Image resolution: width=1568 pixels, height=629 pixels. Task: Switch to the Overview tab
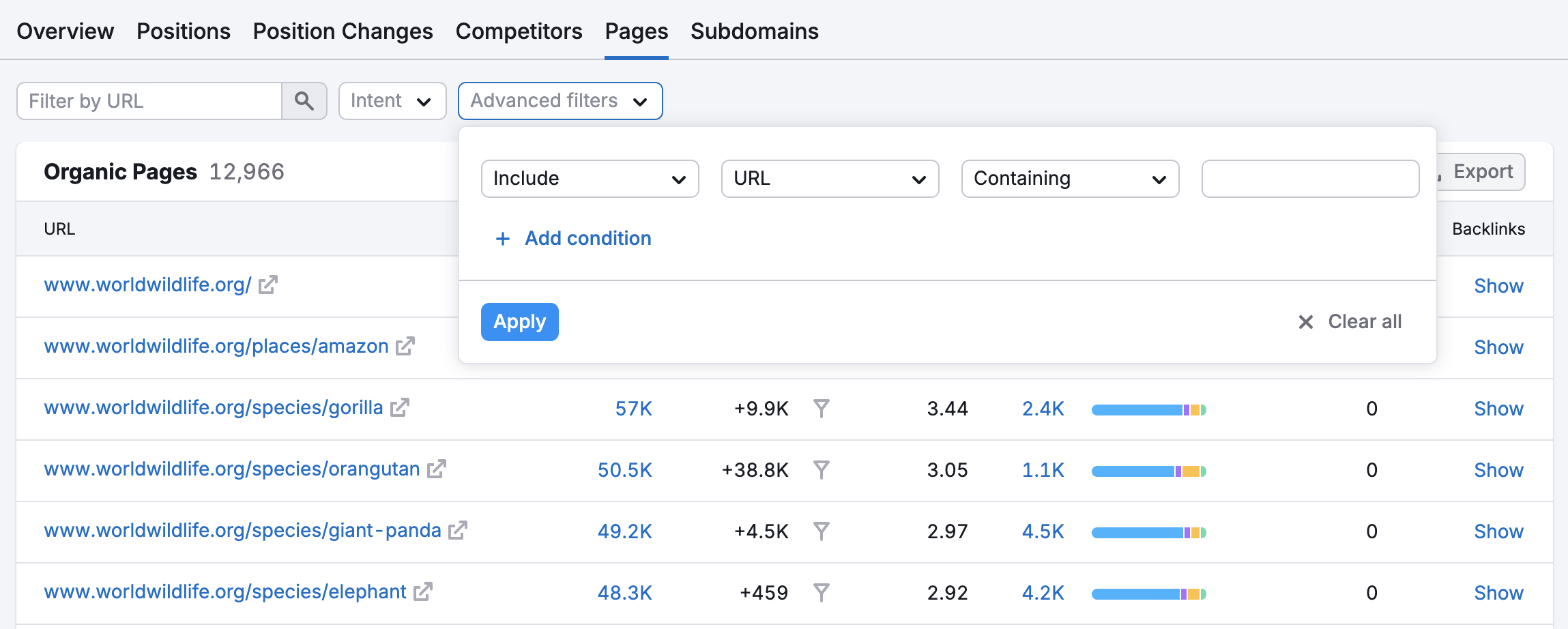click(x=66, y=31)
